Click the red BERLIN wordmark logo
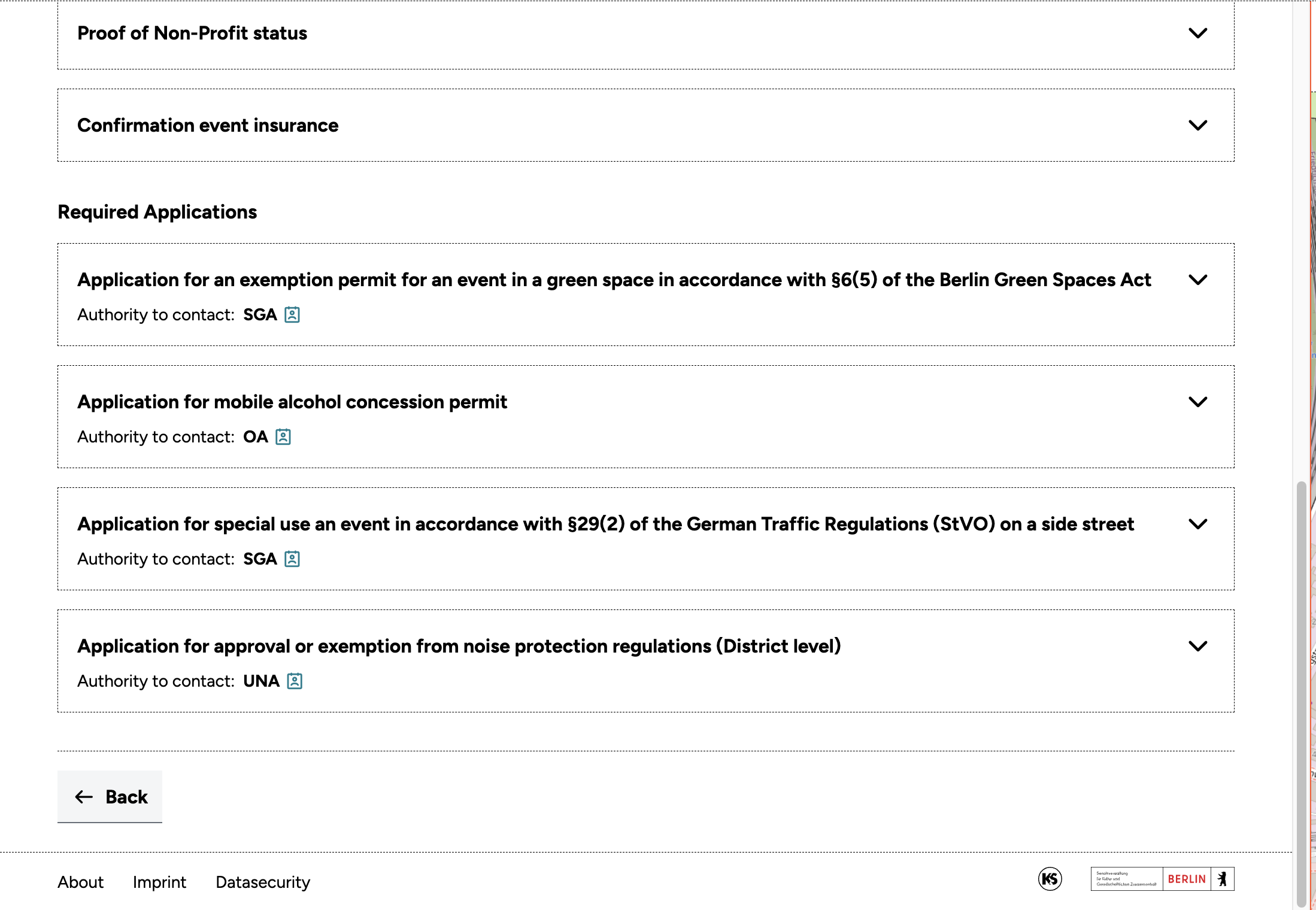Image resolution: width=1316 pixels, height=910 pixels. 1187,879
